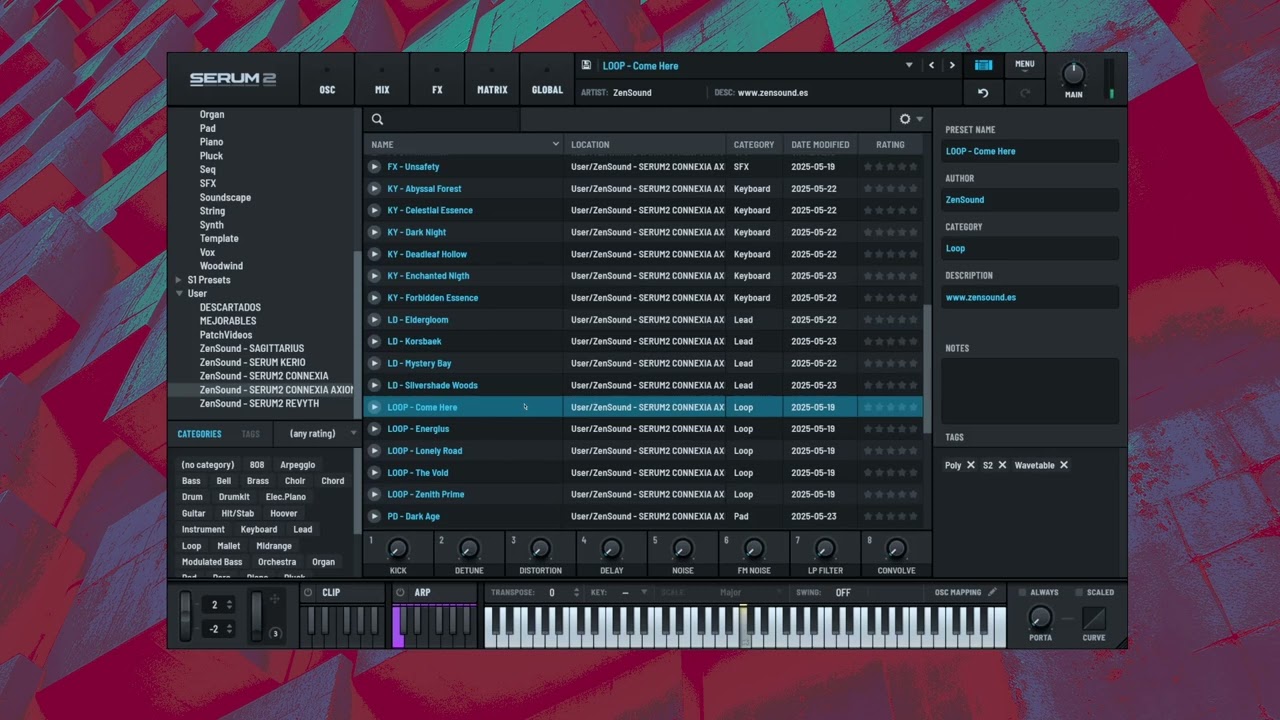Click the www.zensound.es description field
This screenshot has width=1280, height=720.
pos(1030,297)
